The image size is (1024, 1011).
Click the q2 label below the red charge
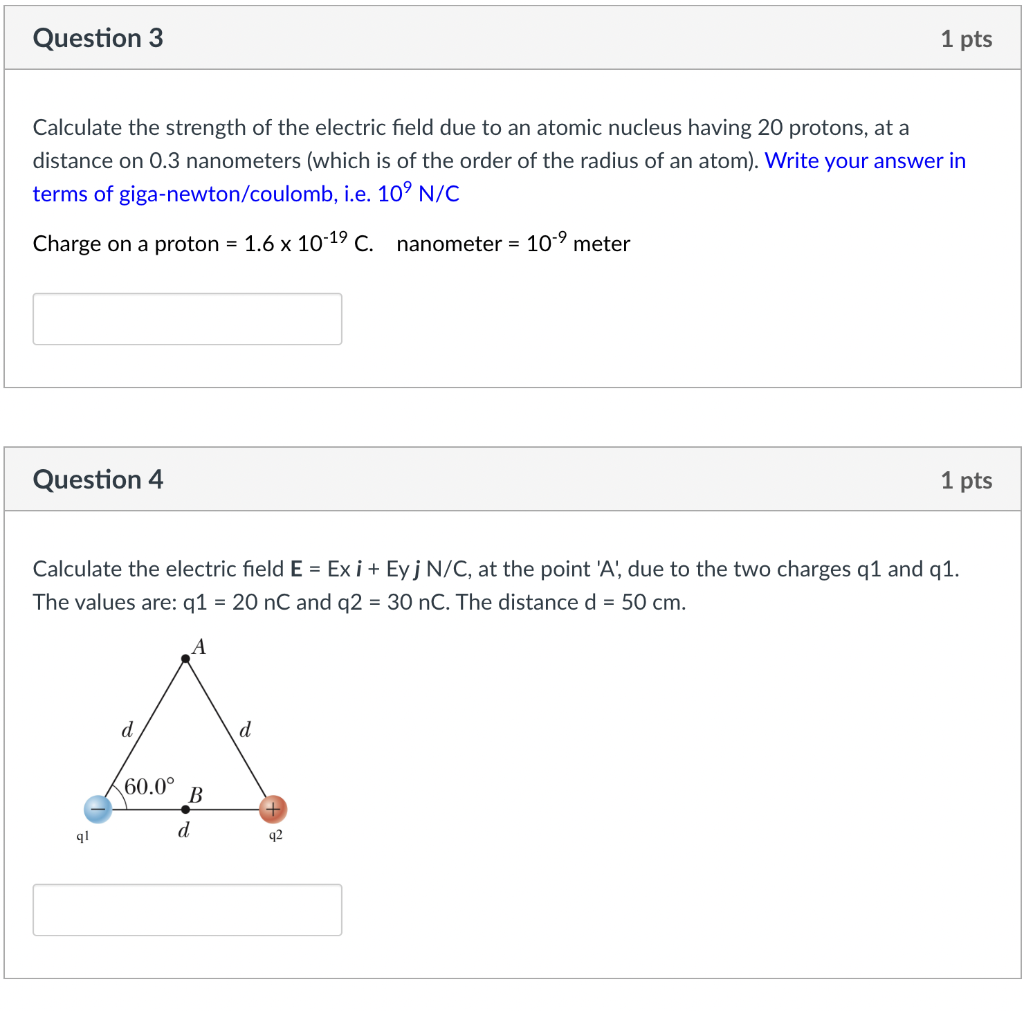[274, 834]
